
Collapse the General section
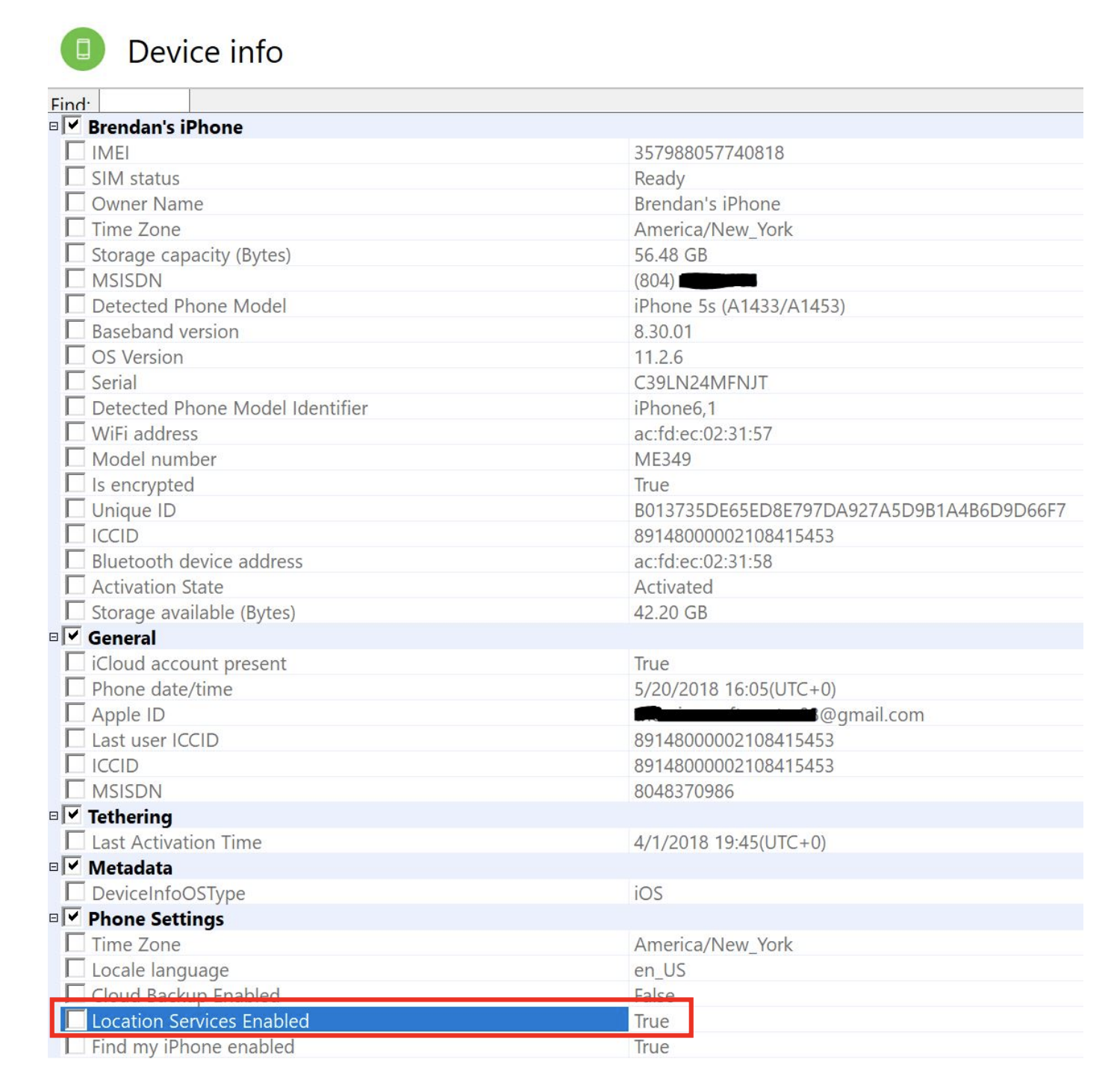pyautogui.click(x=54, y=637)
